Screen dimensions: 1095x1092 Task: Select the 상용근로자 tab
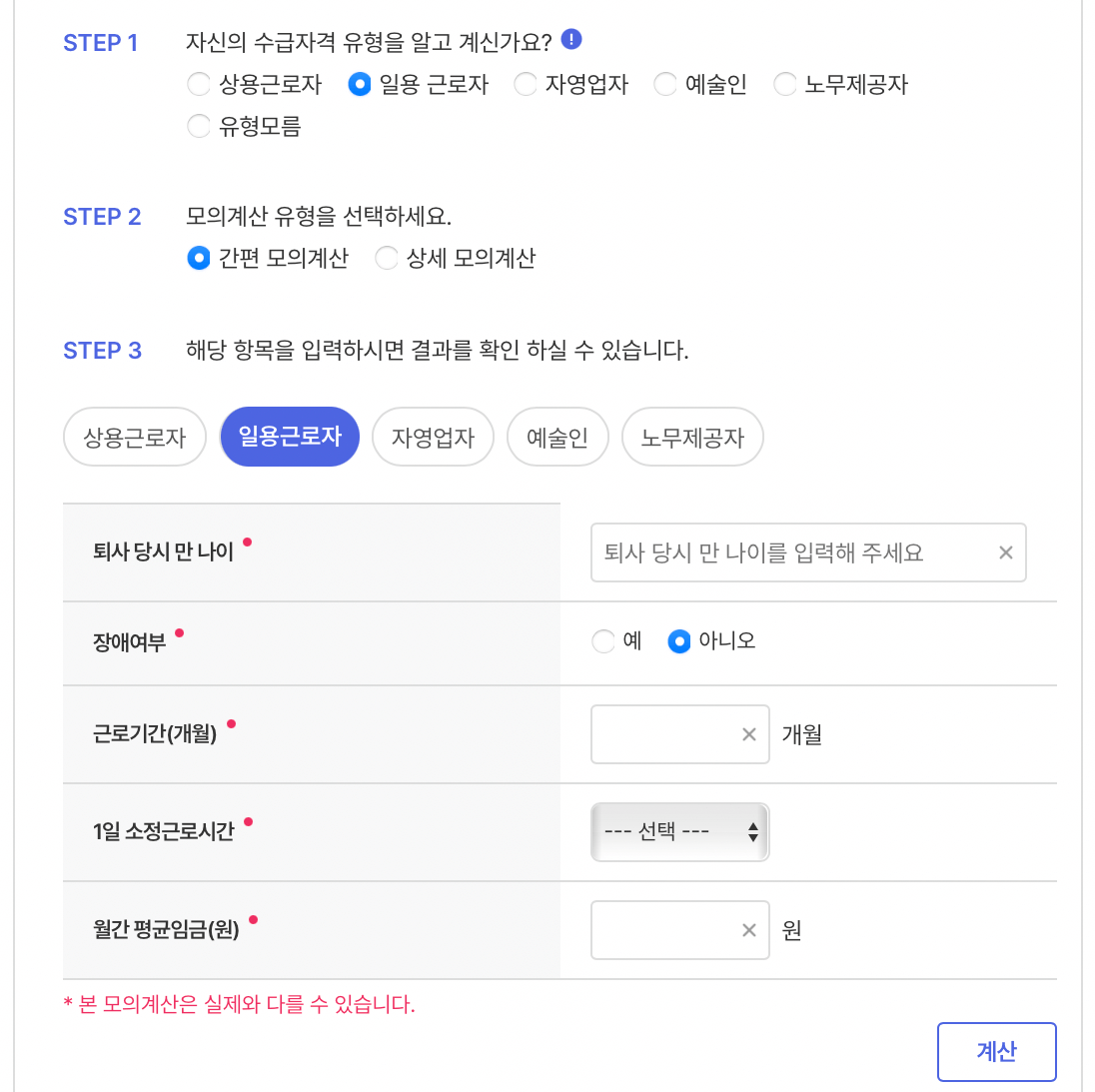click(134, 437)
